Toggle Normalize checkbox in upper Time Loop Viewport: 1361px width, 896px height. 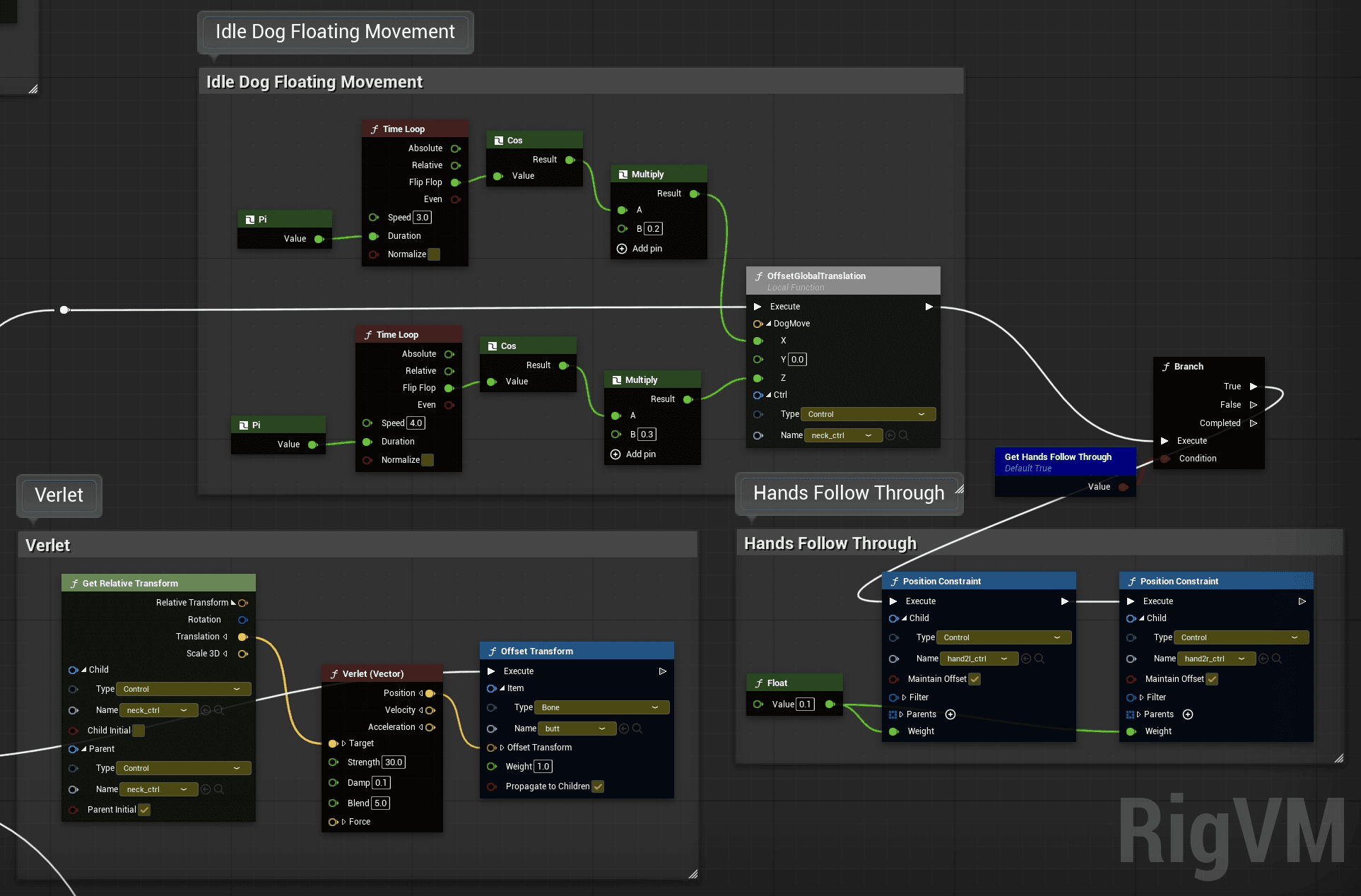coord(434,254)
